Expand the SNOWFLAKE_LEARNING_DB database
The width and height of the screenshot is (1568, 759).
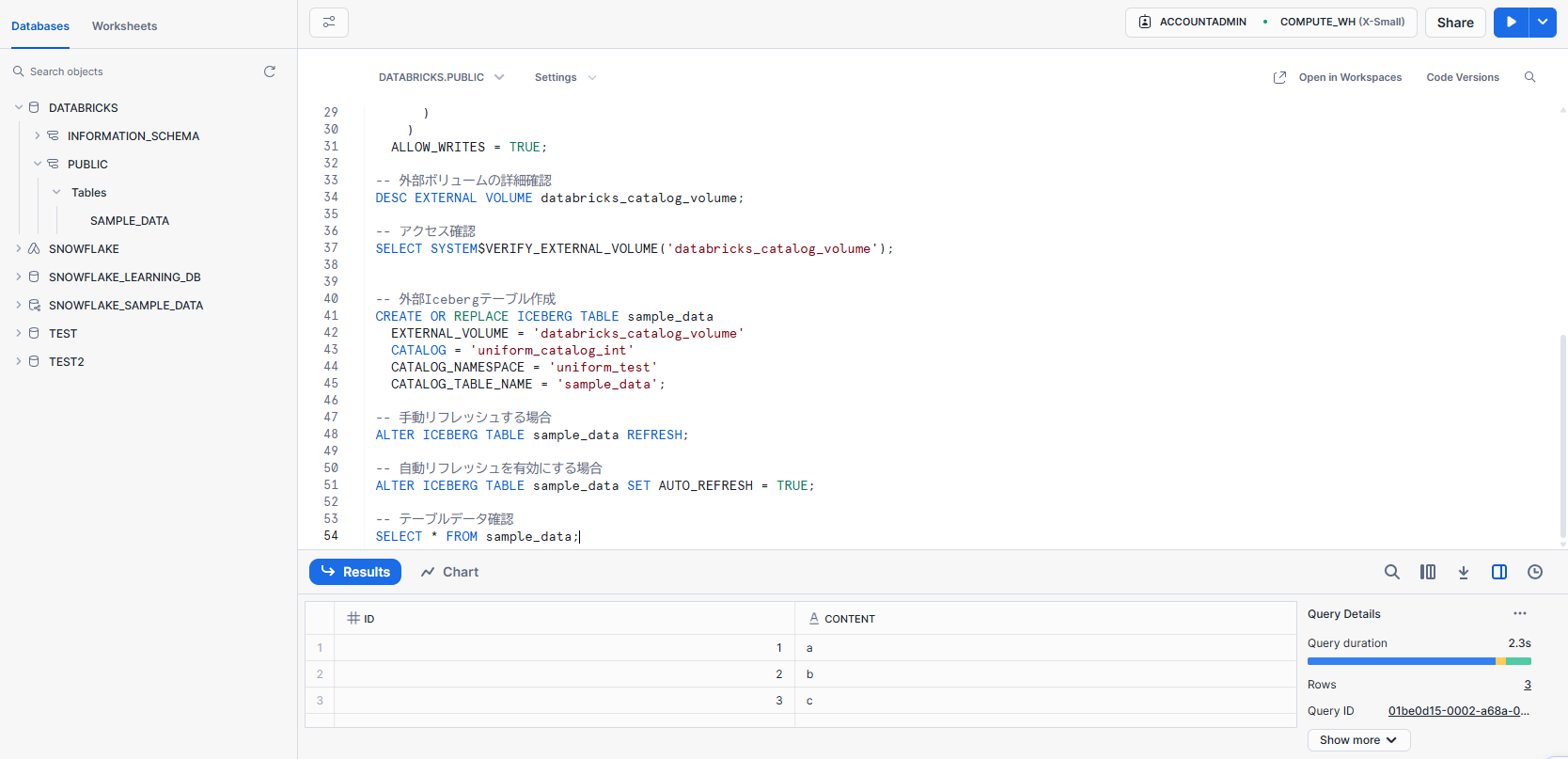click(19, 277)
